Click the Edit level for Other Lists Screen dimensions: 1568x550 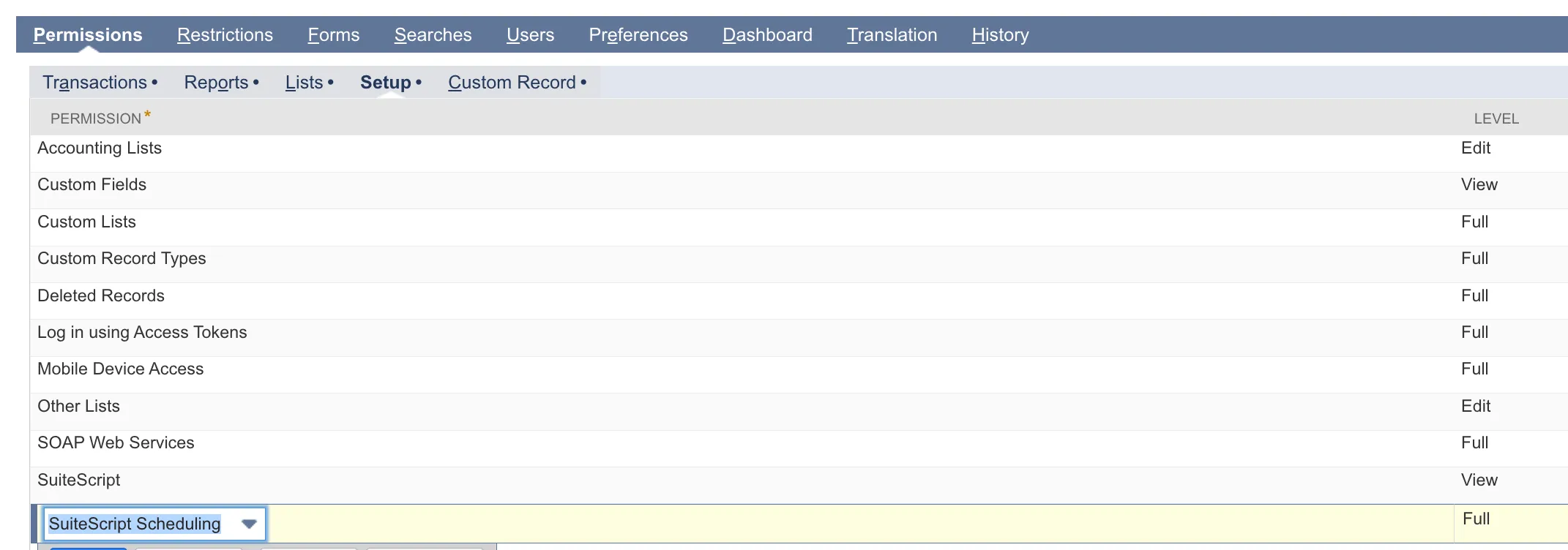coord(1476,406)
